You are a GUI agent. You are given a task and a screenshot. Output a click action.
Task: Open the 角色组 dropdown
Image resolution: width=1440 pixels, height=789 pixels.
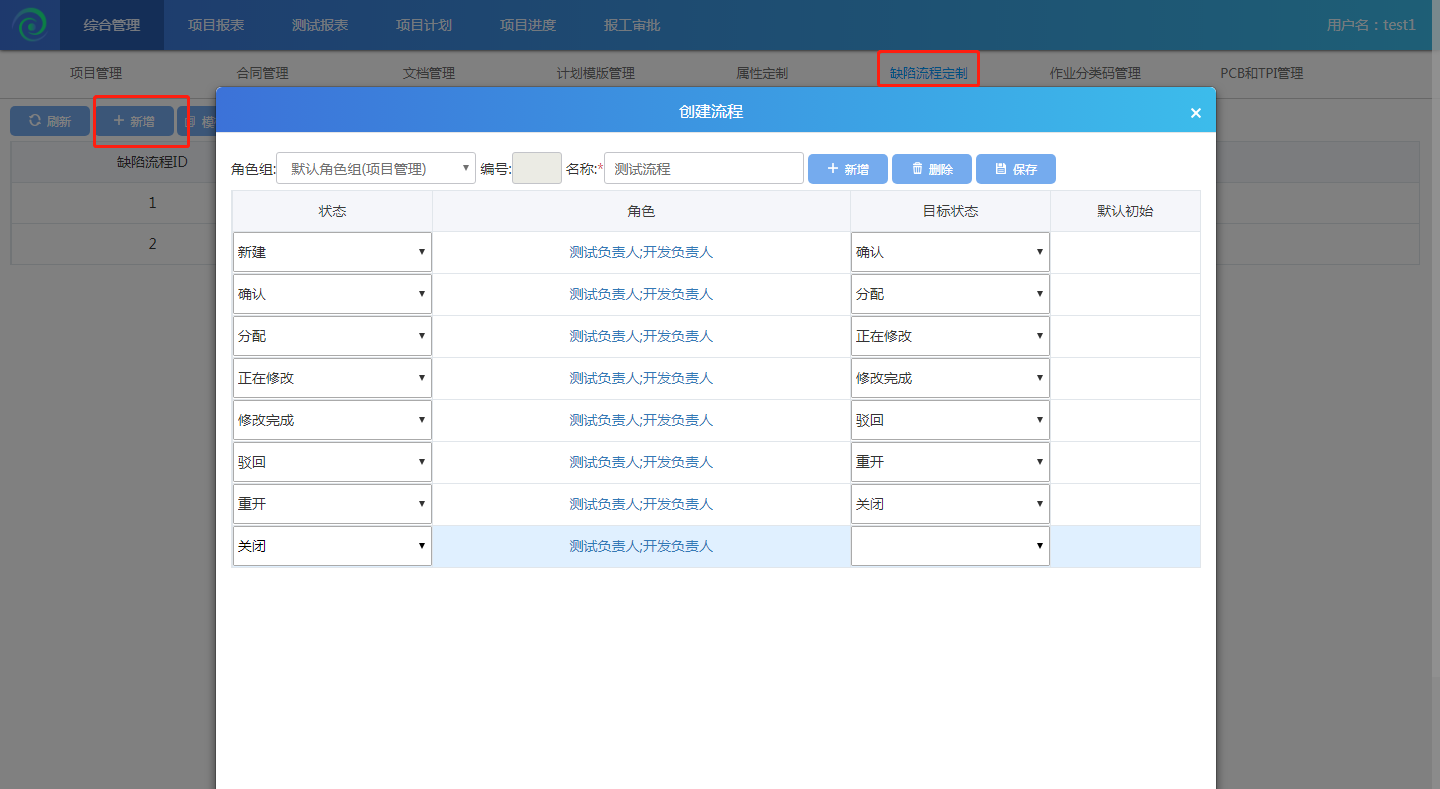click(376, 169)
